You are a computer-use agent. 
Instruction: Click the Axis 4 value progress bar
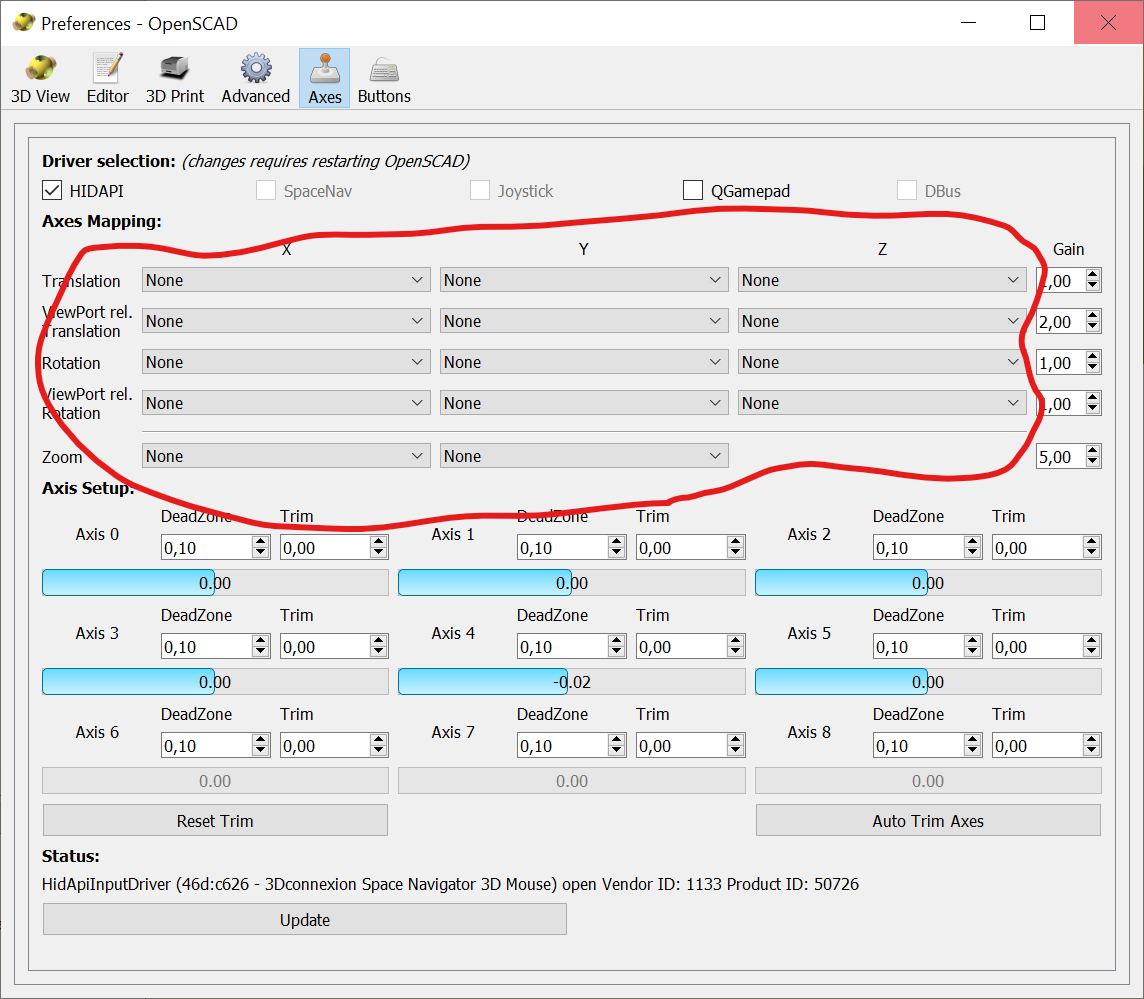[x=571, y=682]
